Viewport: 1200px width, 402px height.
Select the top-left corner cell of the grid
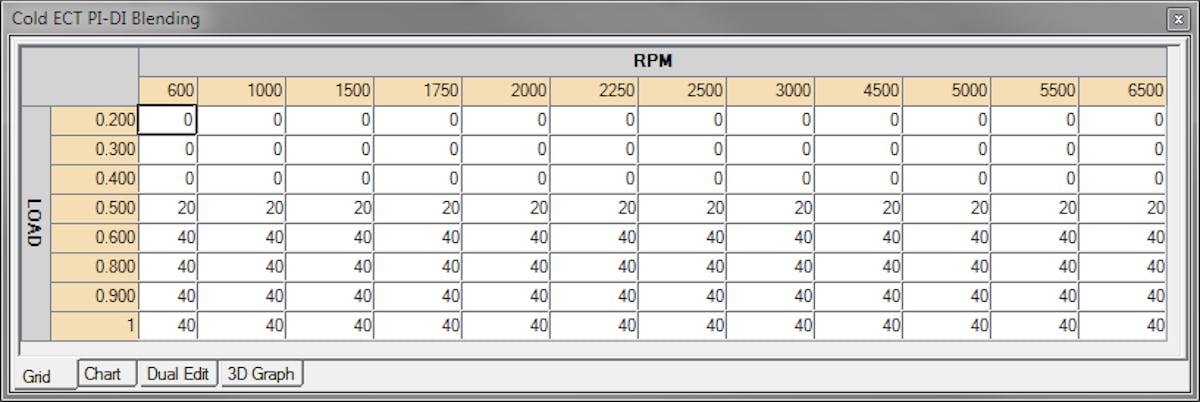(79, 75)
